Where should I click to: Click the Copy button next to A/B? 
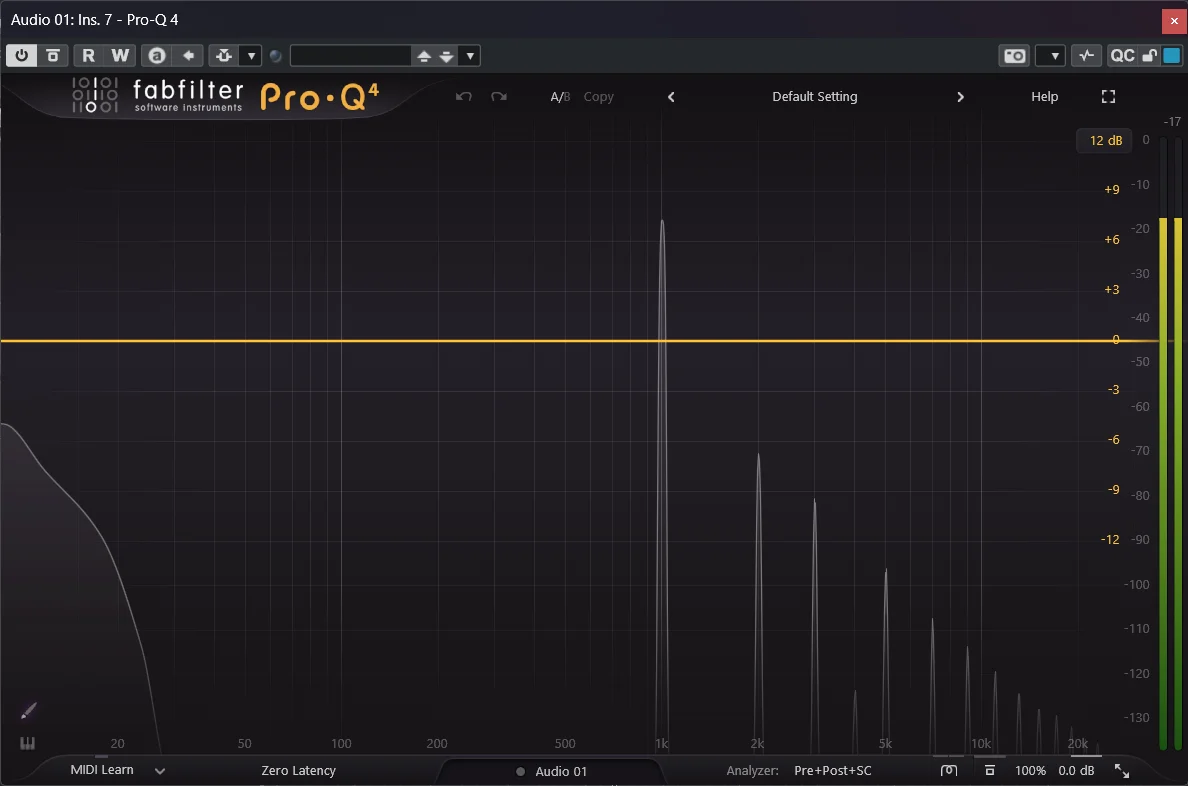tap(599, 96)
